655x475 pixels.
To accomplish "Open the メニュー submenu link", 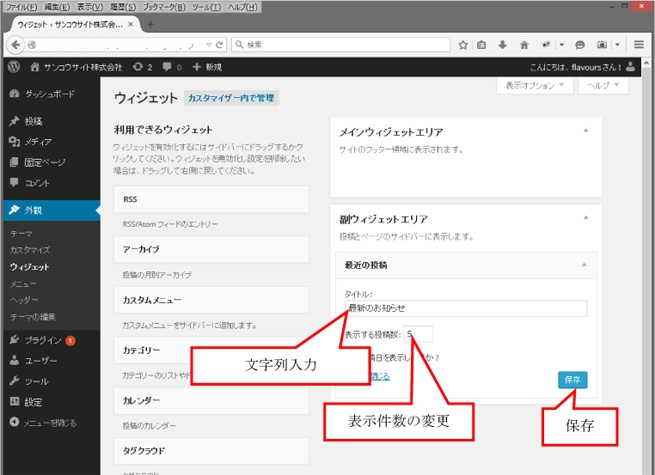I will (x=23, y=284).
